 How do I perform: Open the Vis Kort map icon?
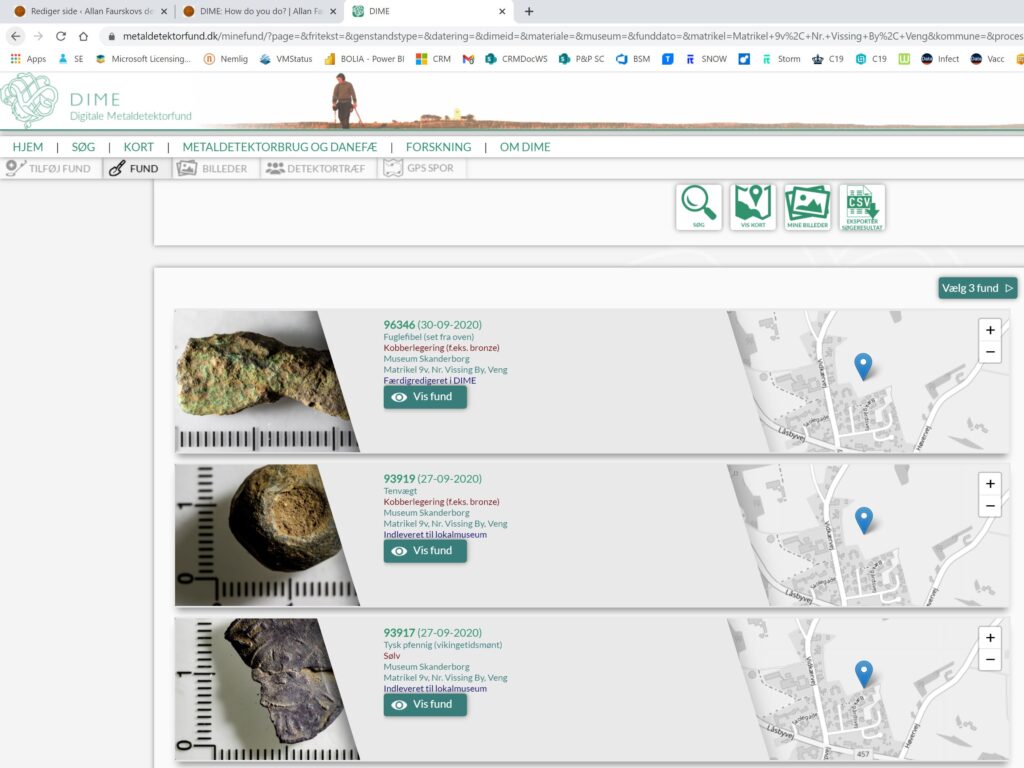[753, 207]
